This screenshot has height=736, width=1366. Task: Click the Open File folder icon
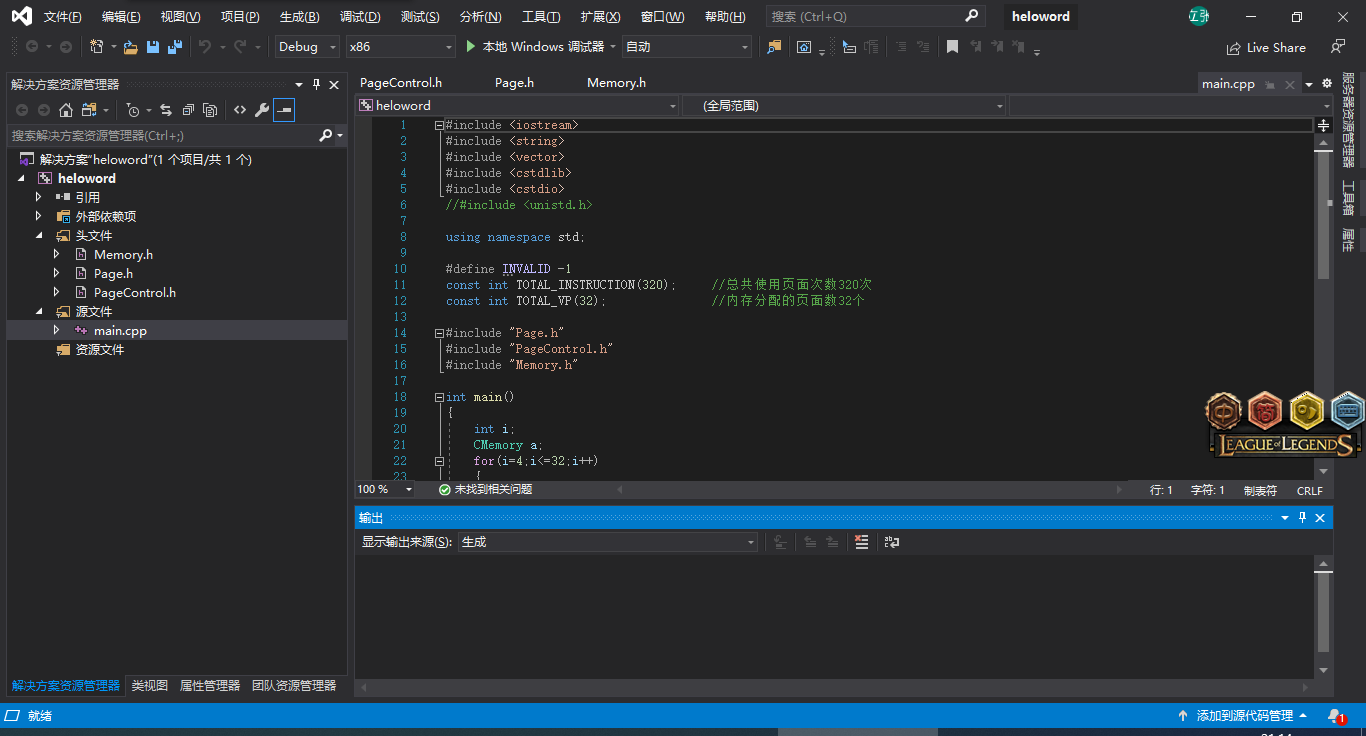point(130,47)
